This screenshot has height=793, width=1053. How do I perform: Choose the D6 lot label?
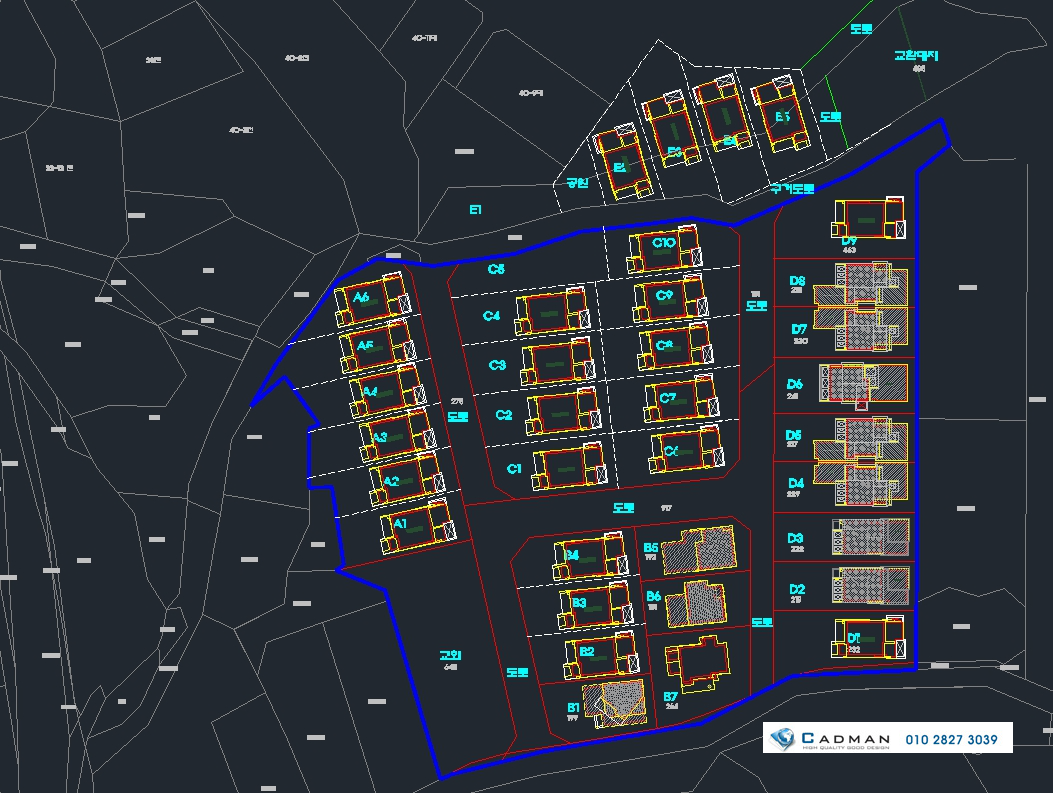pos(794,384)
